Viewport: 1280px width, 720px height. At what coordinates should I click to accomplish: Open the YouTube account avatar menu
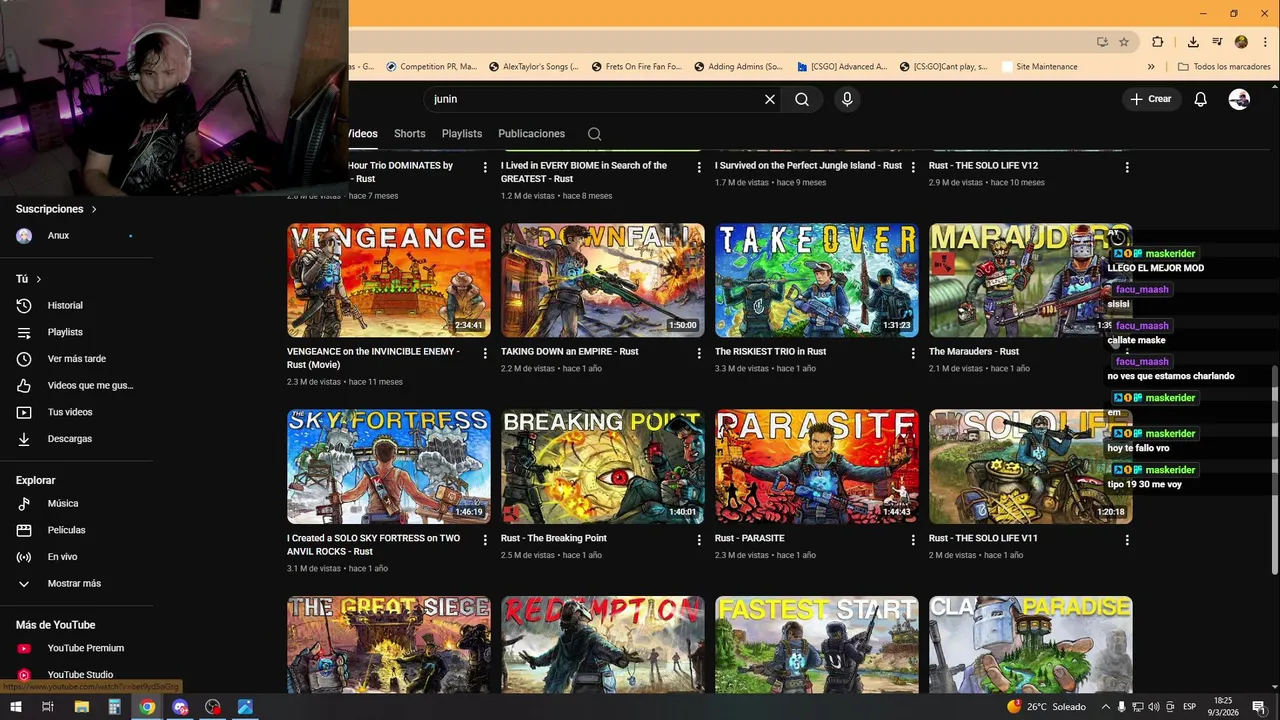point(1239,99)
